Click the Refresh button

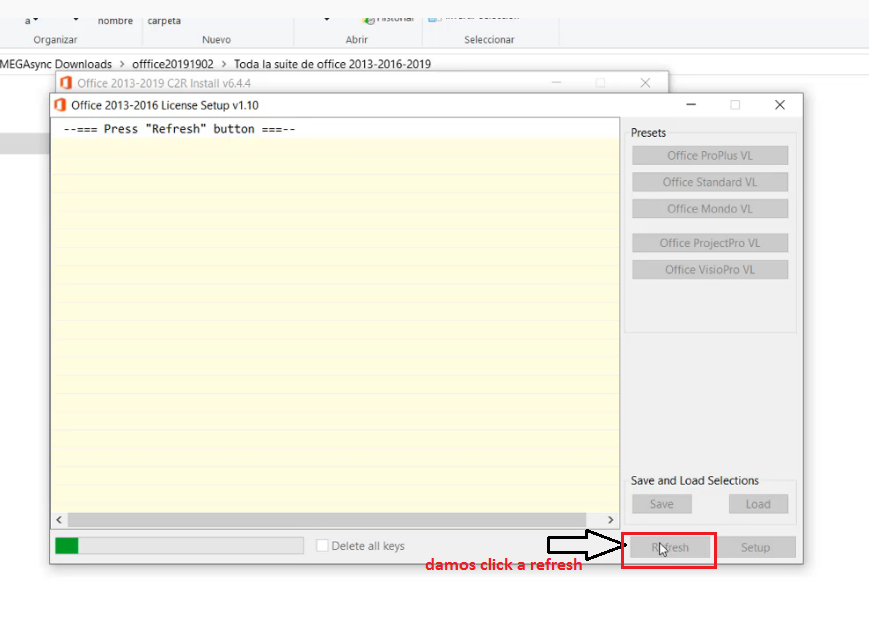(670, 547)
